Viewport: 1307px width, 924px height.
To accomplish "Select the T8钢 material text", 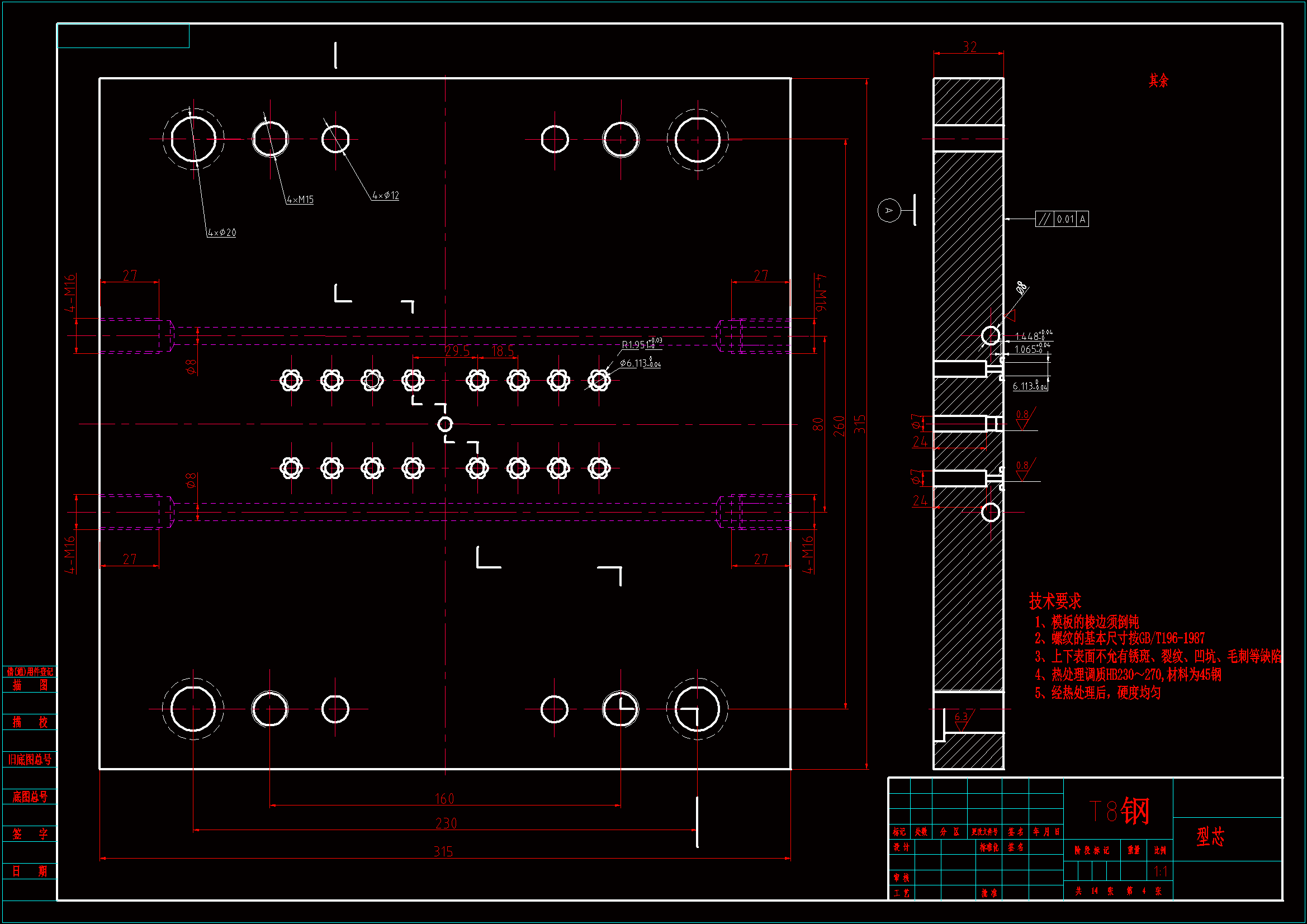I will pos(1119,811).
